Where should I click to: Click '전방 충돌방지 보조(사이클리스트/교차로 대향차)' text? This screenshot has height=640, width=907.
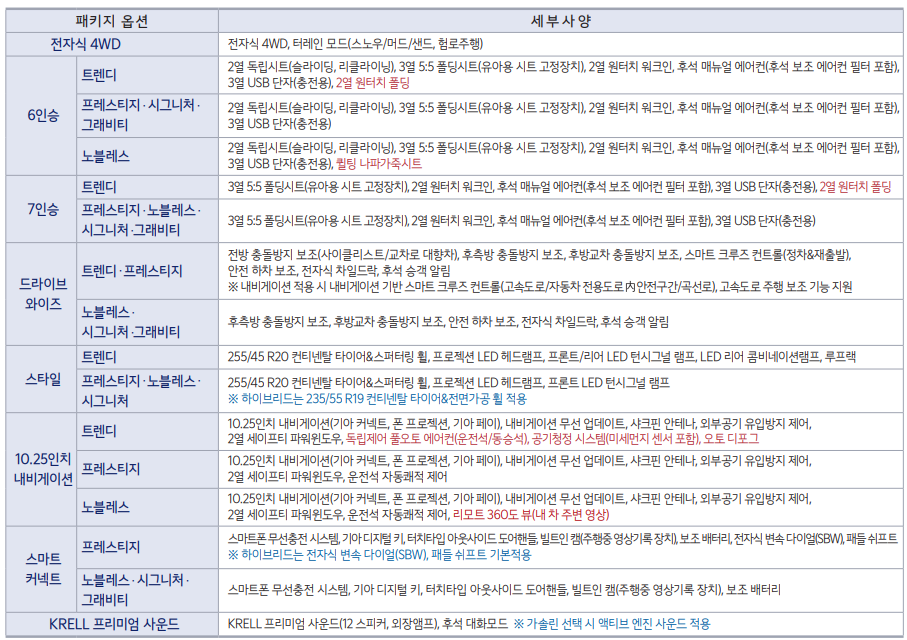343,255
